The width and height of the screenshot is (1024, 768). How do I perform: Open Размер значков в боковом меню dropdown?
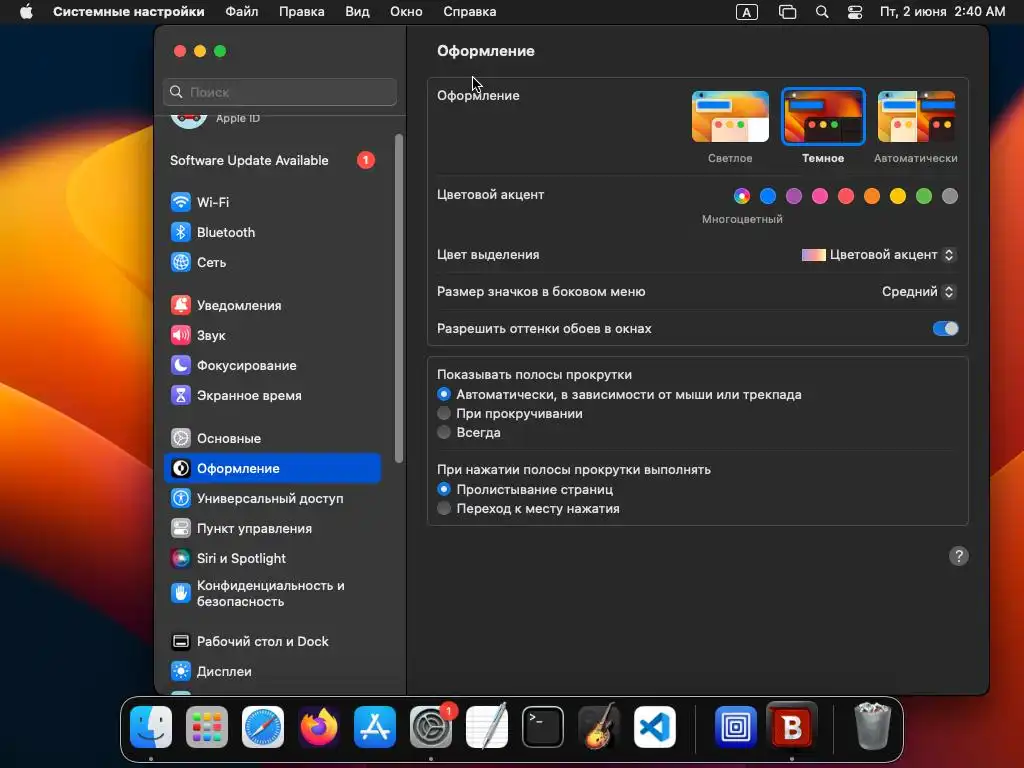click(x=919, y=292)
